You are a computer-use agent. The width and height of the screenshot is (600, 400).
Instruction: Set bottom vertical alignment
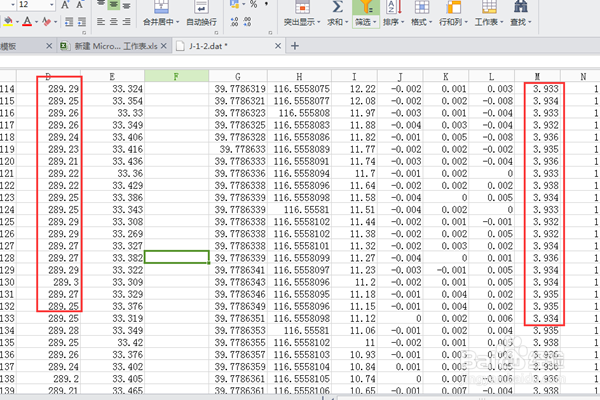126,5
